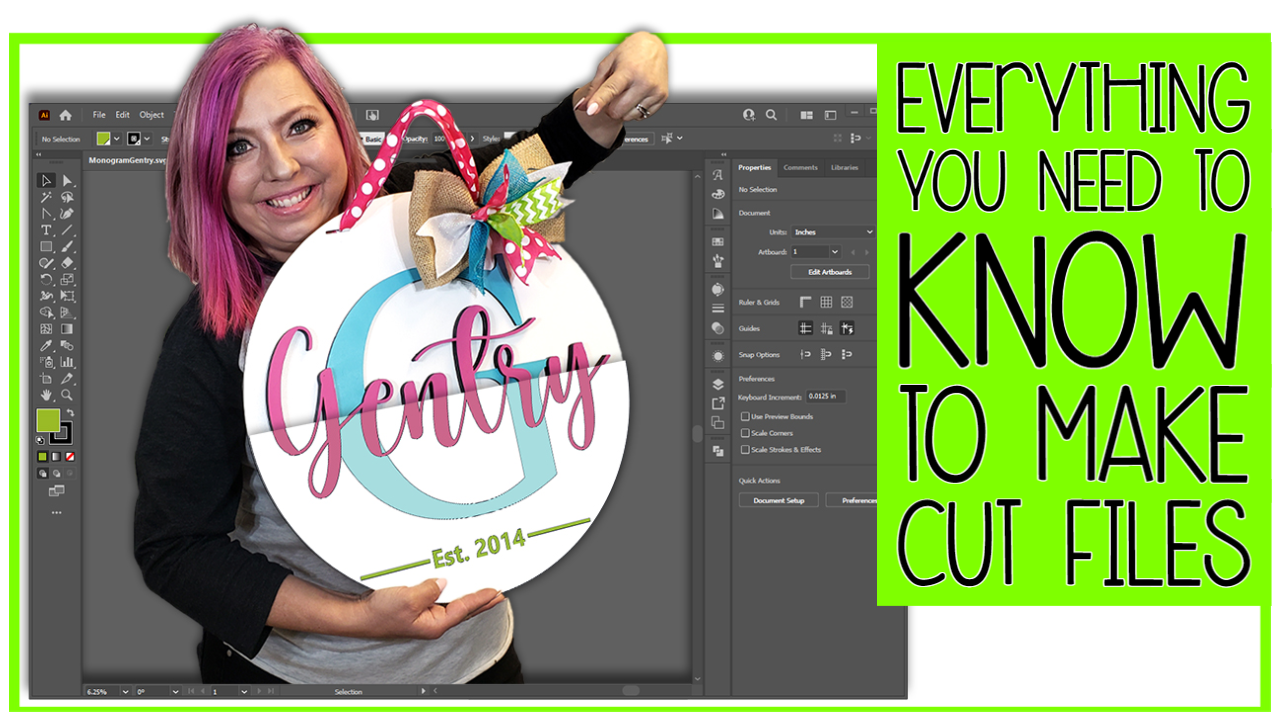The image size is (1280, 720).
Task: Open the Edit menu
Action: 122,114
